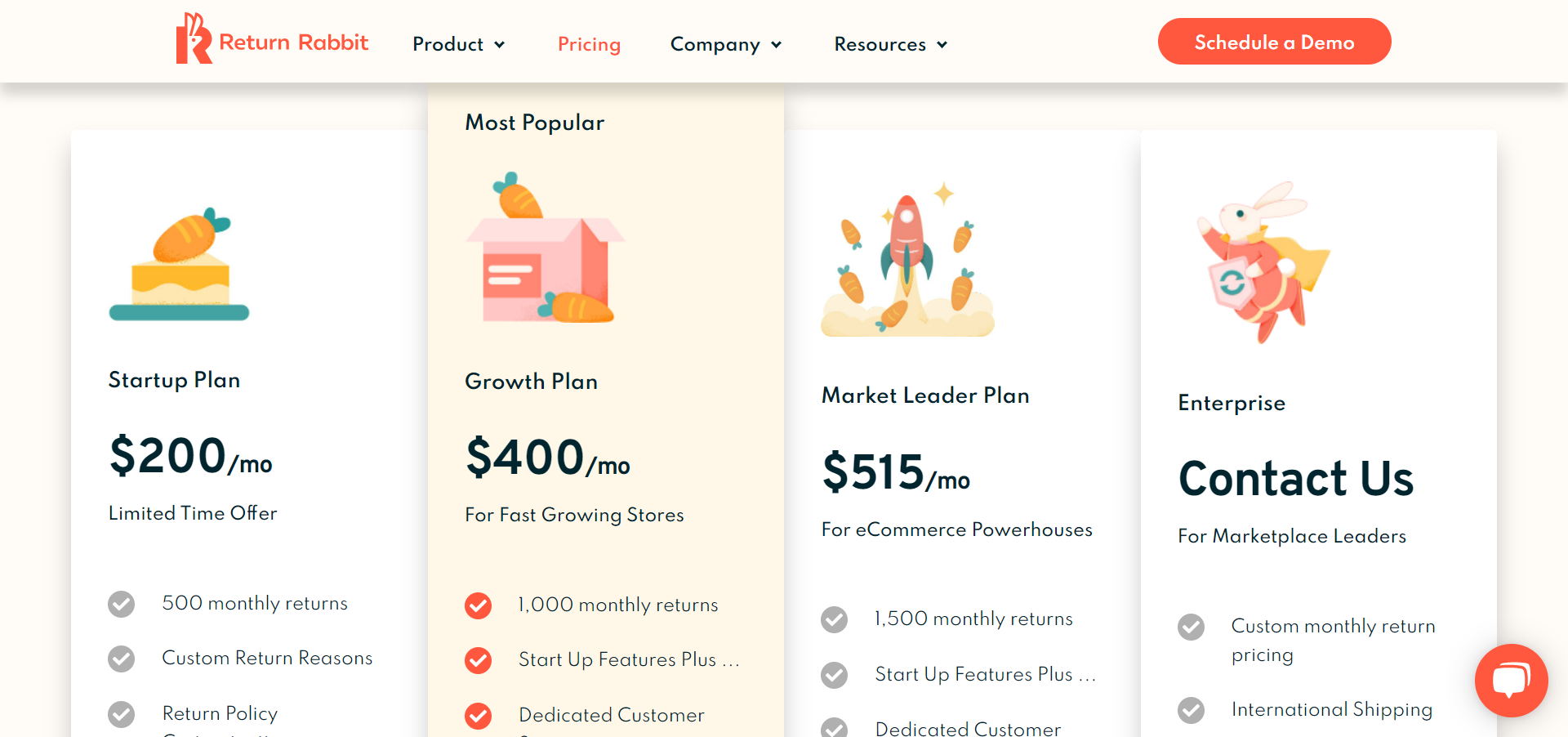Click the checkmark beside International Shipping
The image size is (1568, 737).
(x=1191, y=710)
